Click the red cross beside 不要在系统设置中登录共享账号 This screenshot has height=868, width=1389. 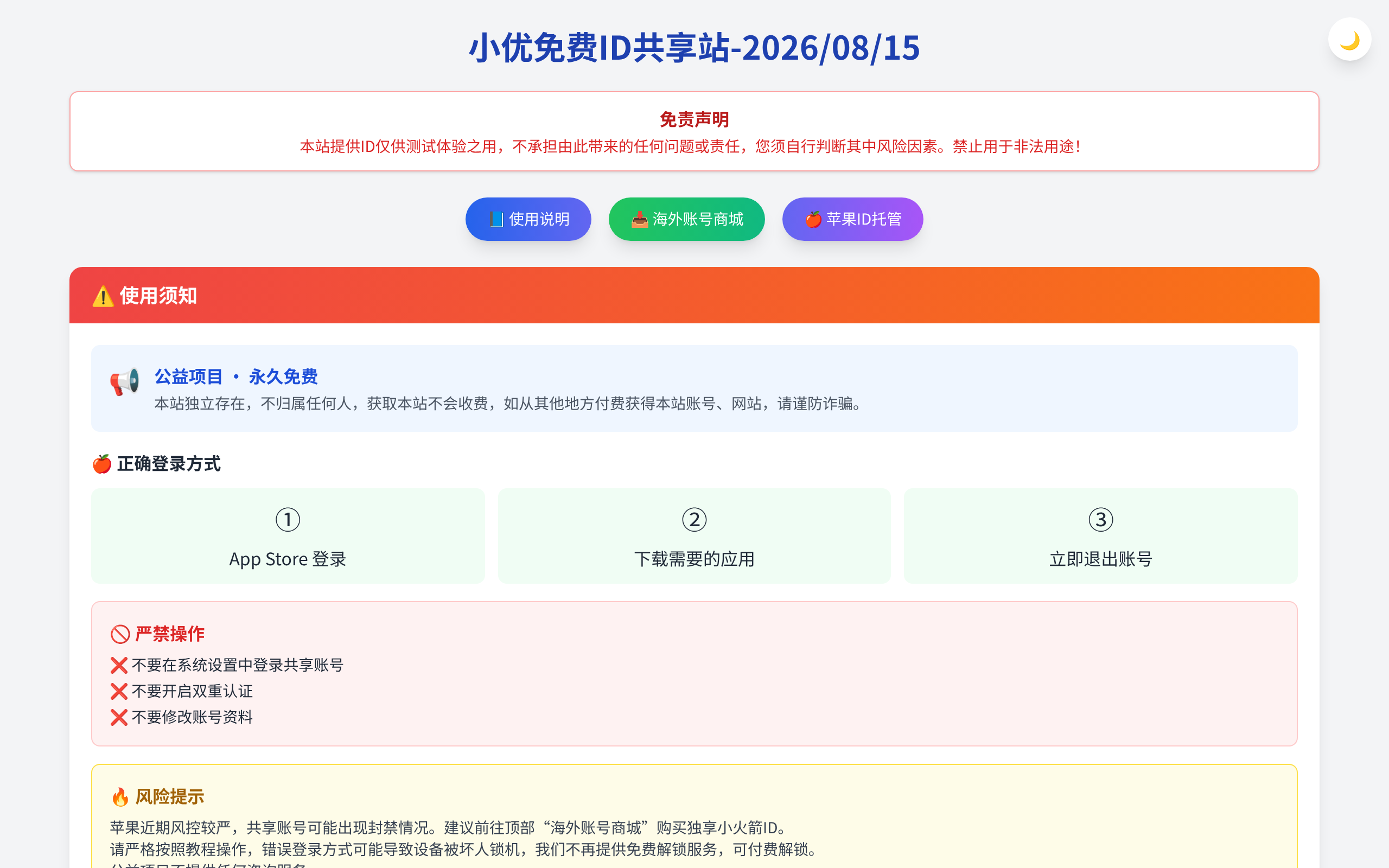(119, 665)
